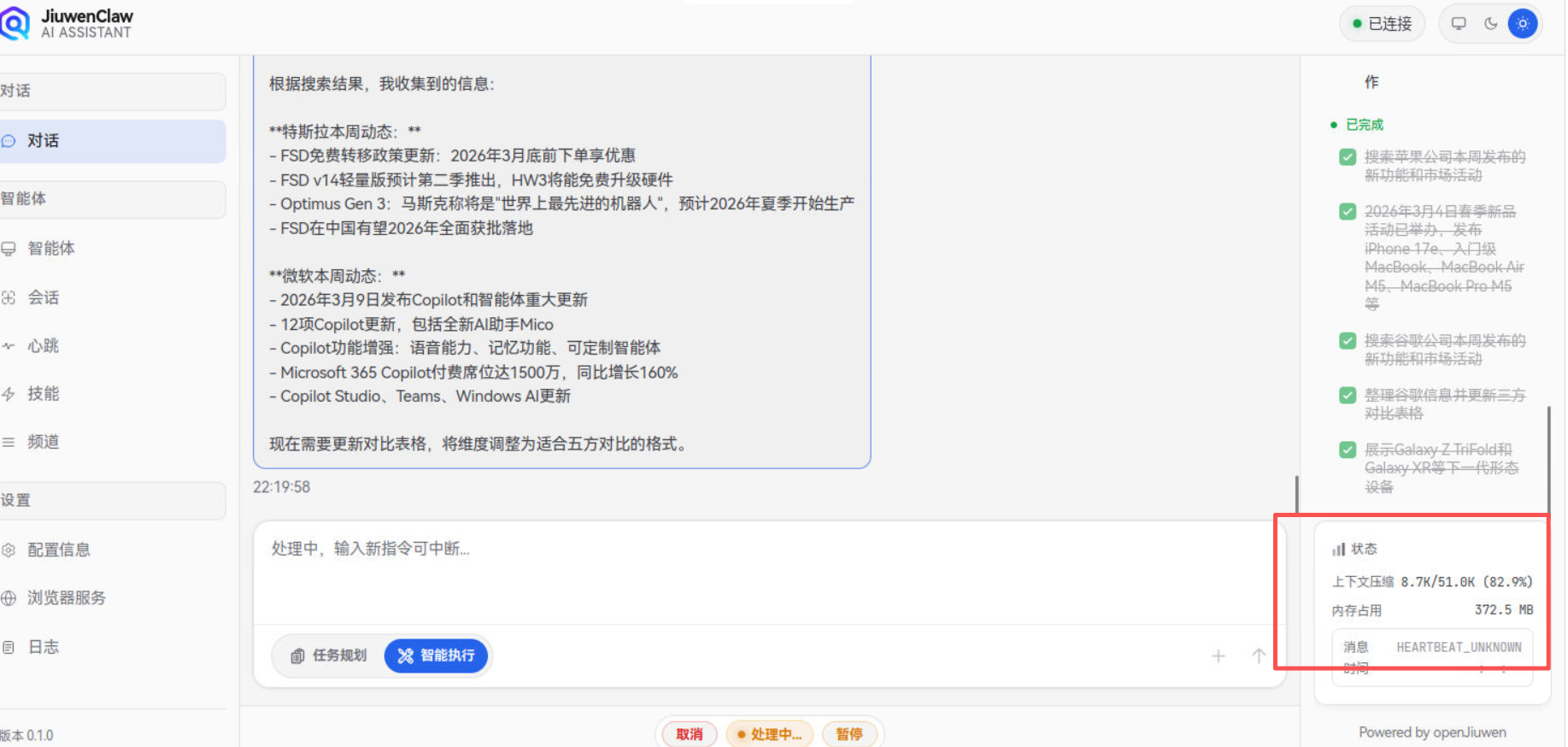
Task: Focus the message input field
Action: point(769,573)
